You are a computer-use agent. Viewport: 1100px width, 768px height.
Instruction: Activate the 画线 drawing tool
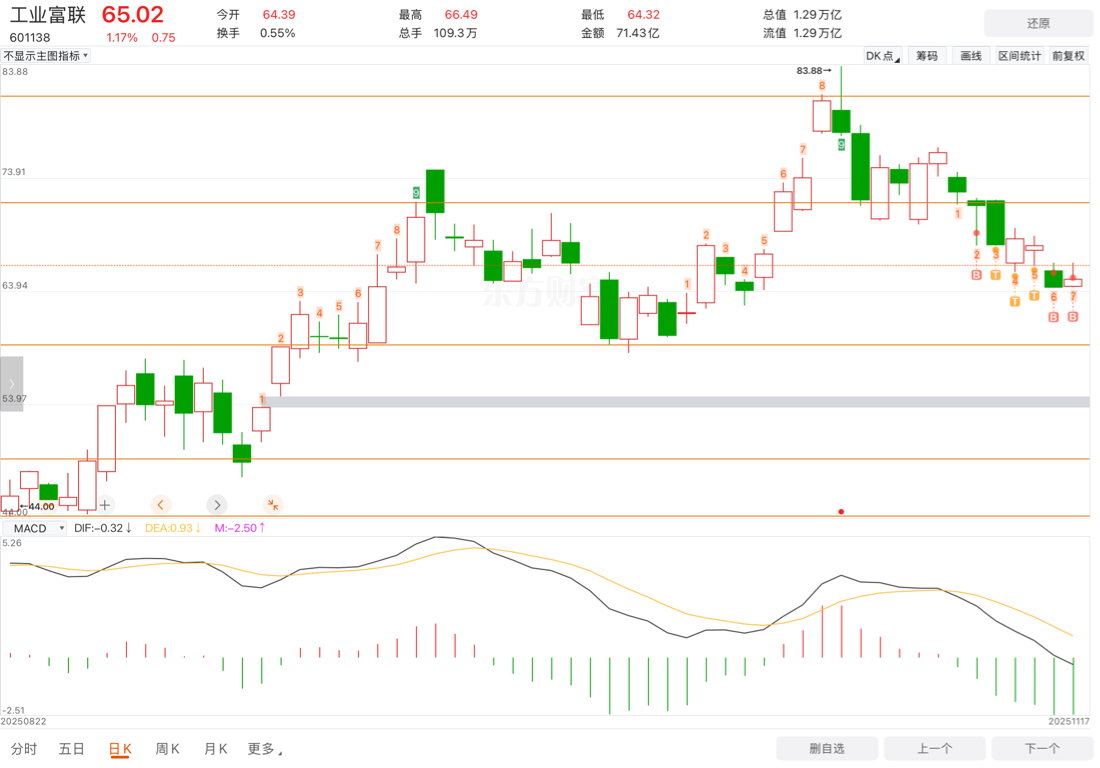pyautogui.click(x=971, y=56)
